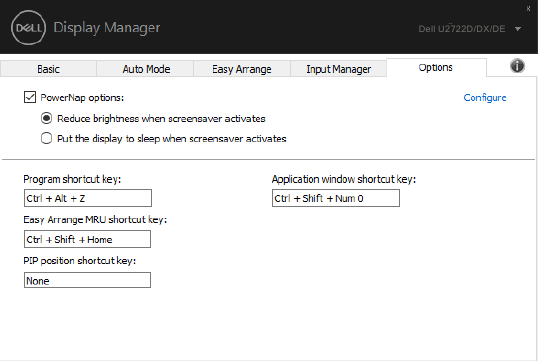Click the 'PIP position shortcut key:' label

(x=80, y=261)
